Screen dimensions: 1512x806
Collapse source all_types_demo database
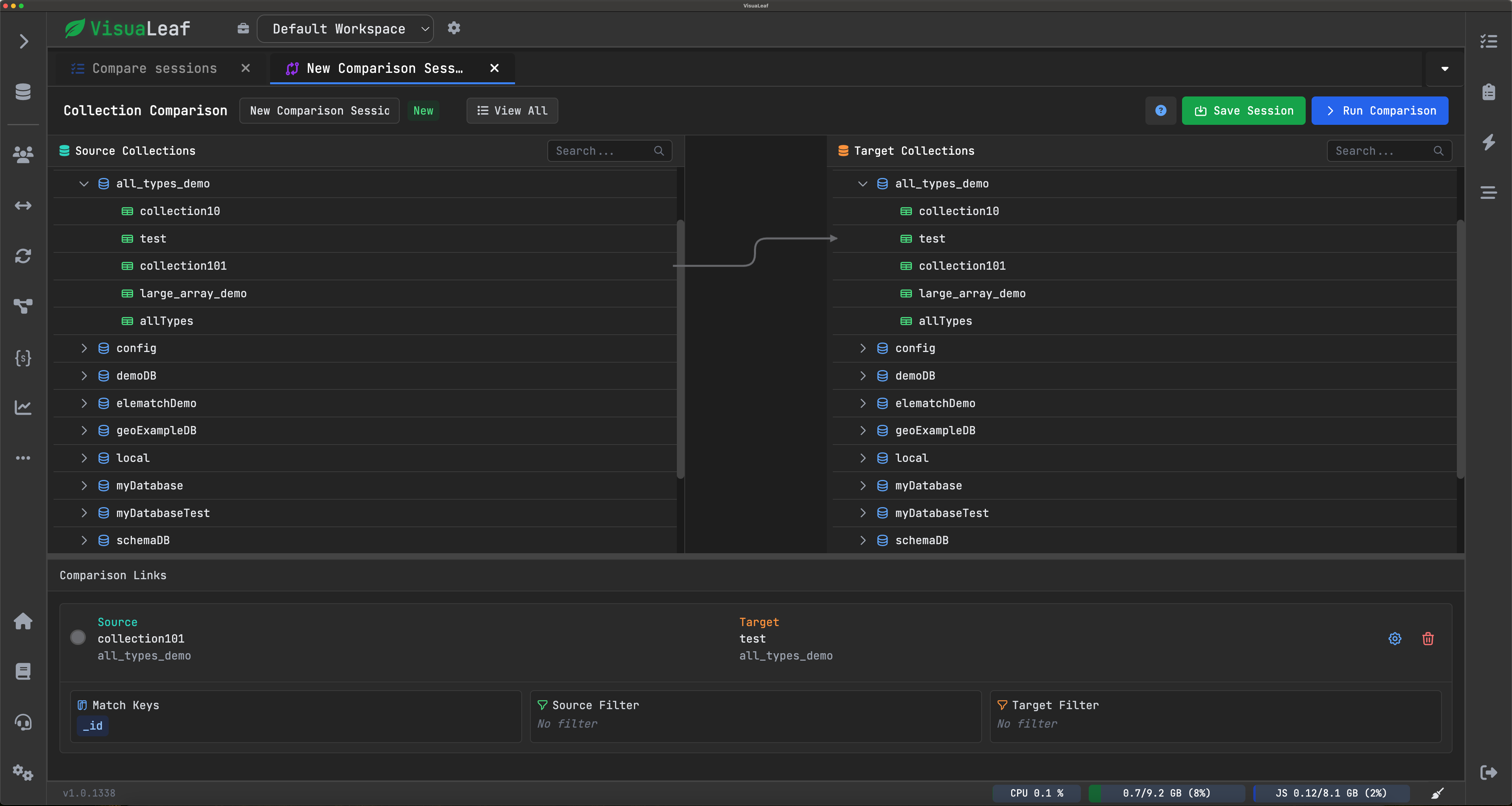point(84,184)
